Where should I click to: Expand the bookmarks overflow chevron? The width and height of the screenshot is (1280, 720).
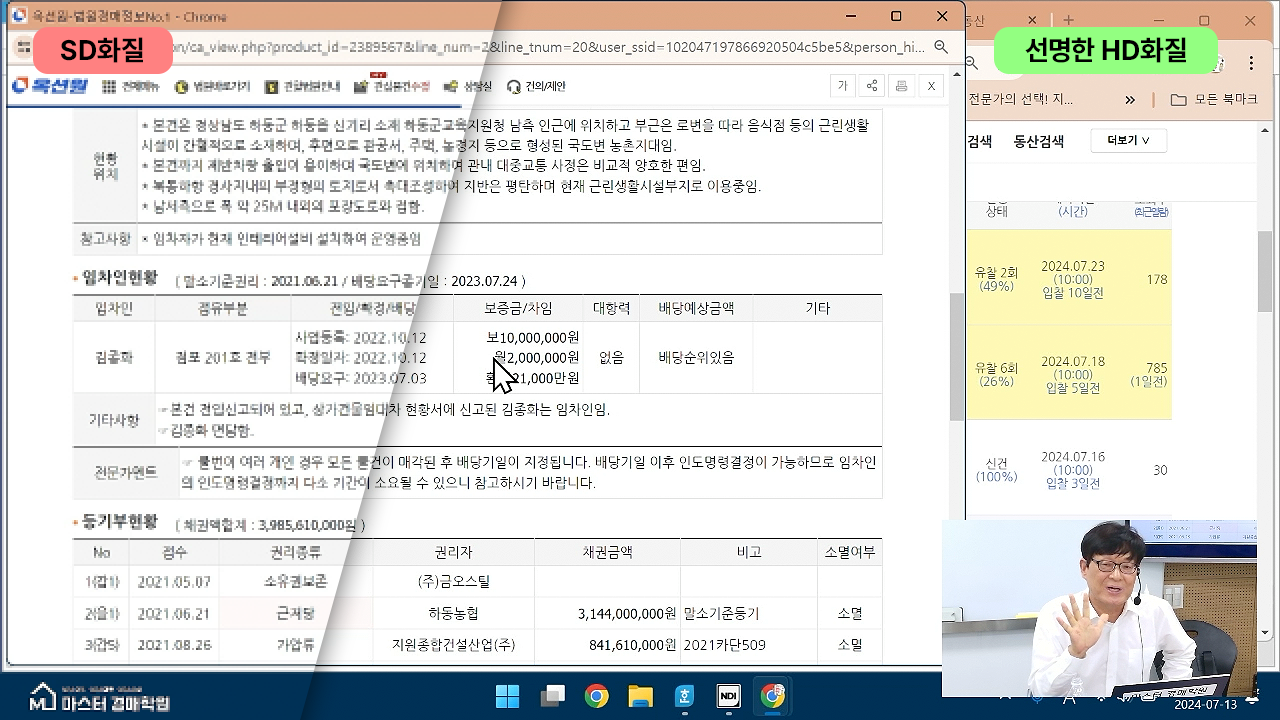(x=1130, y=100)
